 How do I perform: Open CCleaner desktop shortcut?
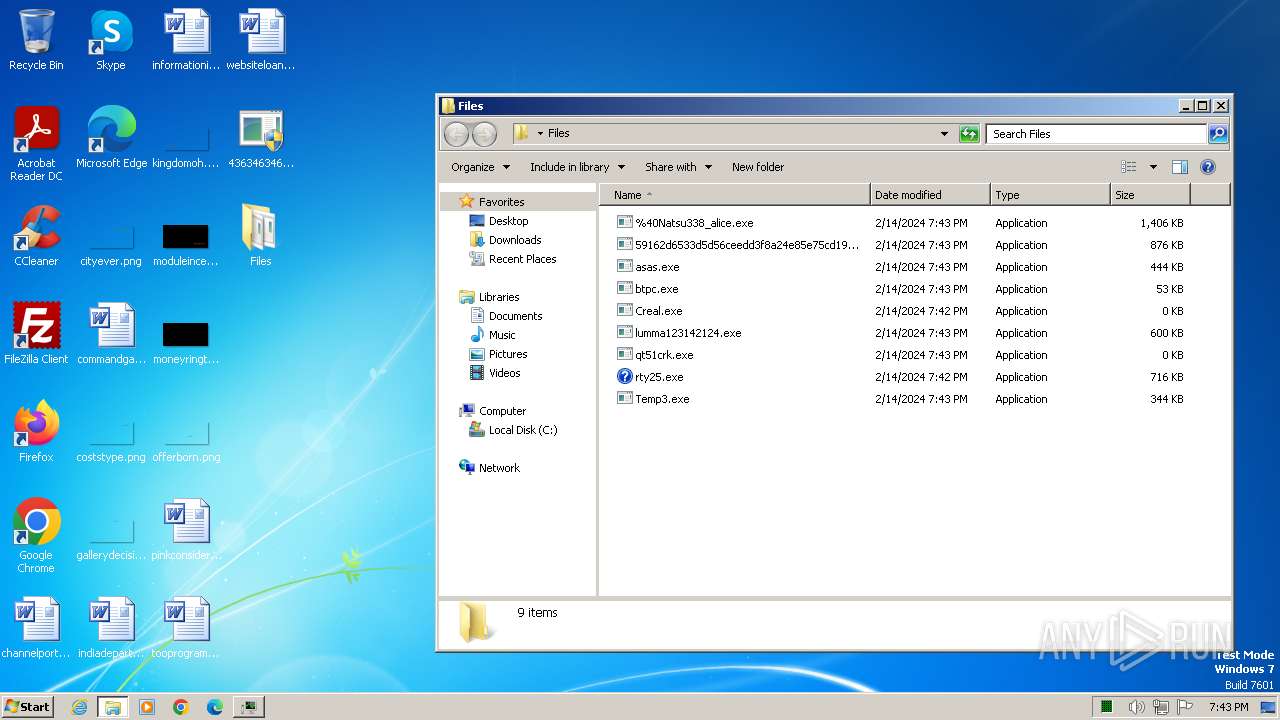(36, 236)
